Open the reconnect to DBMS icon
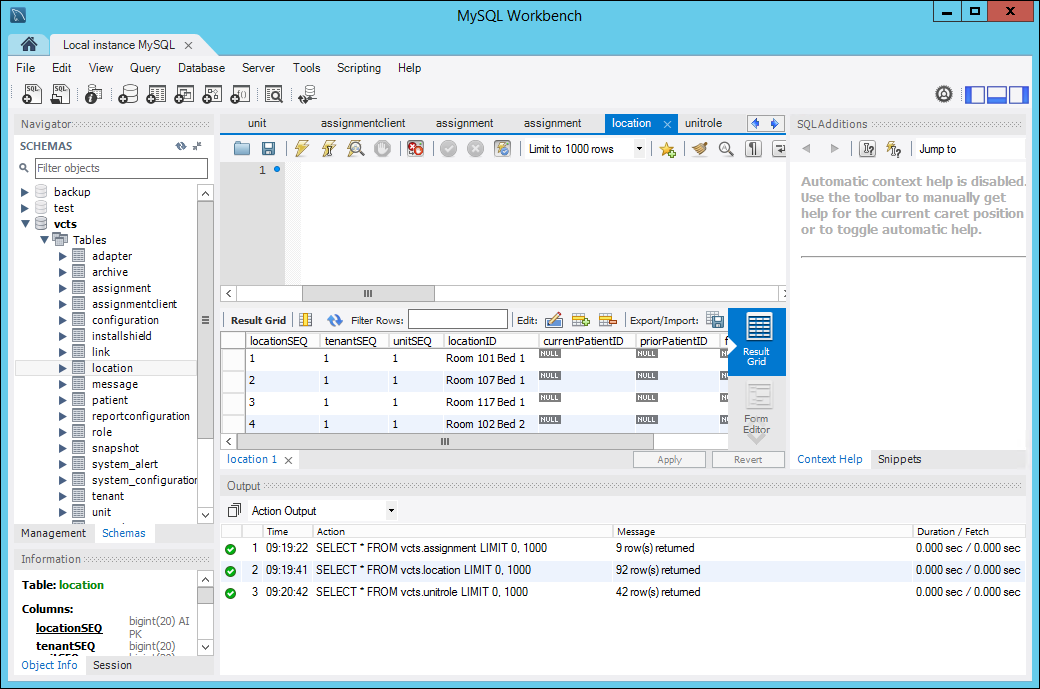 point(307,94)
